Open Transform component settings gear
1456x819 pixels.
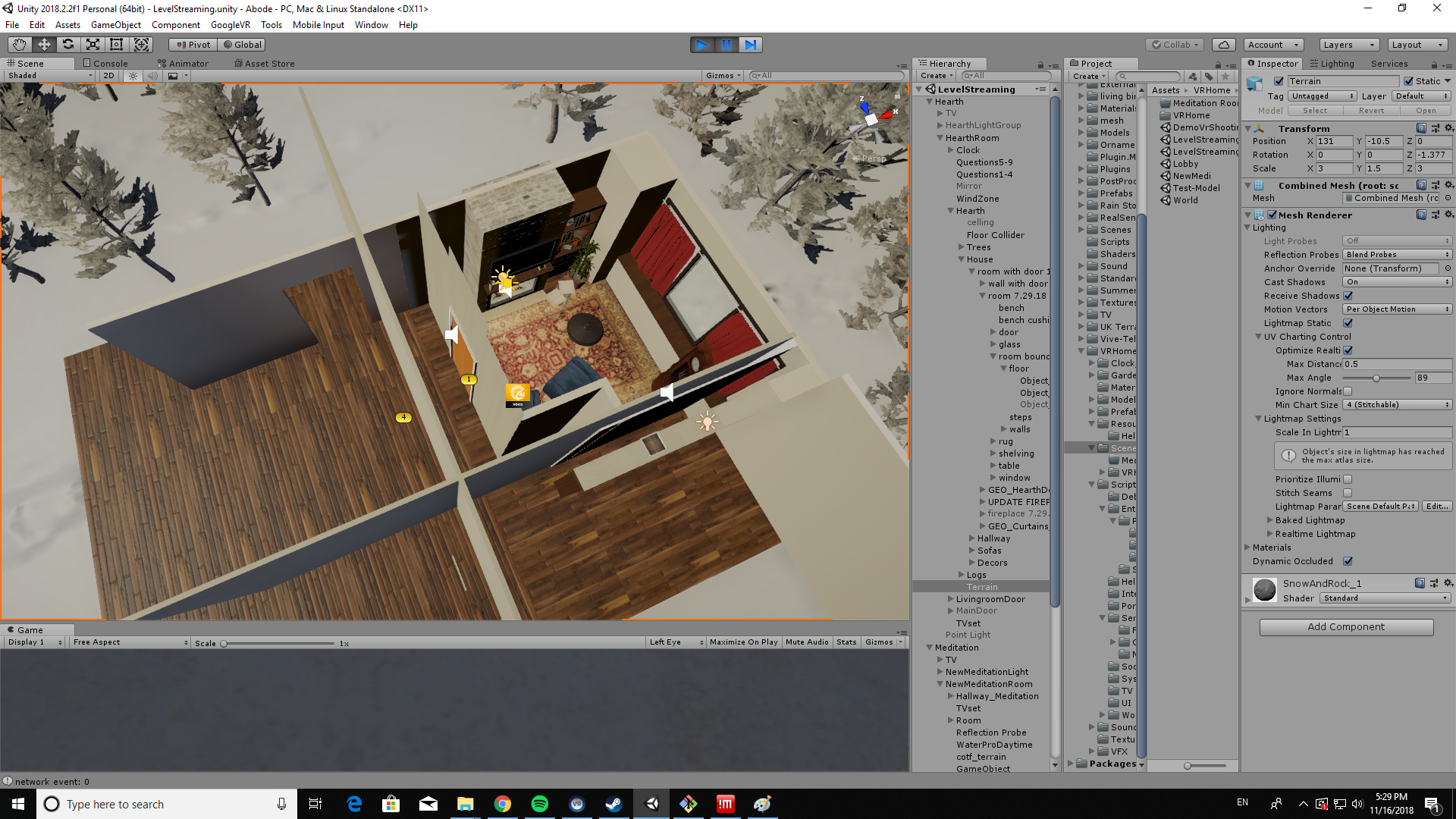point(1448,128)
